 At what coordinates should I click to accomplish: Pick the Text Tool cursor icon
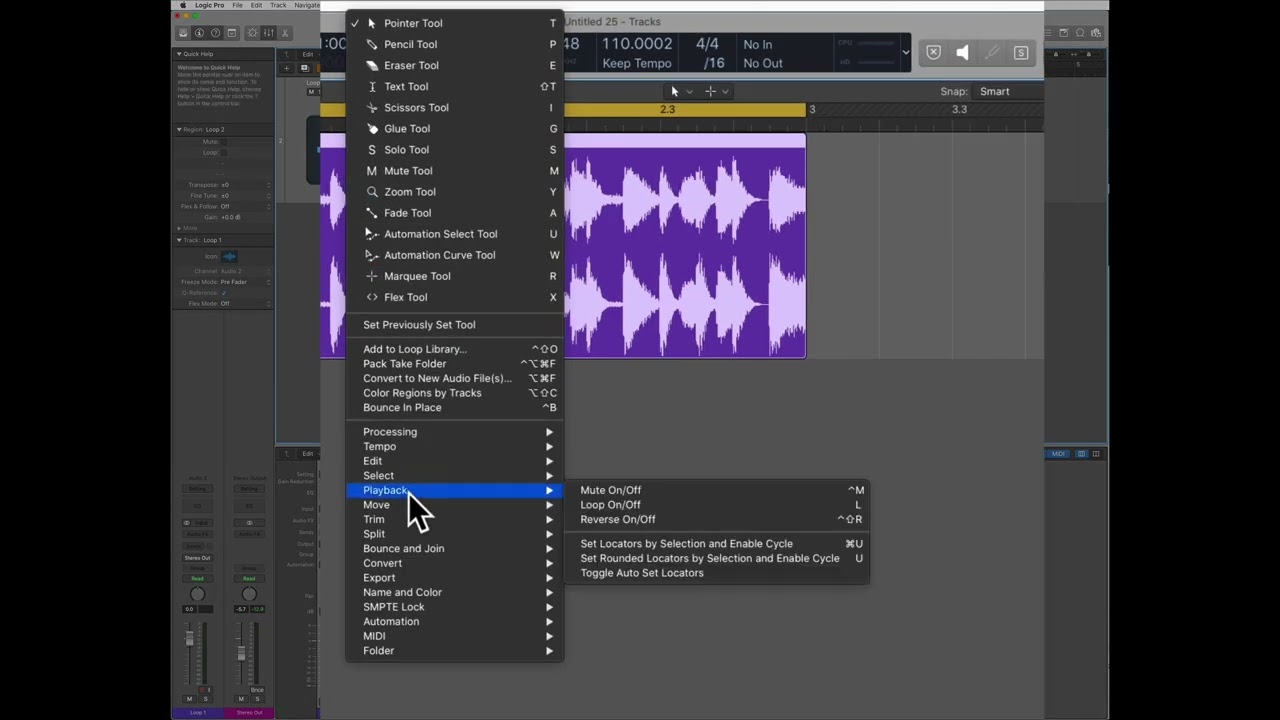click(x=372, y=86)
